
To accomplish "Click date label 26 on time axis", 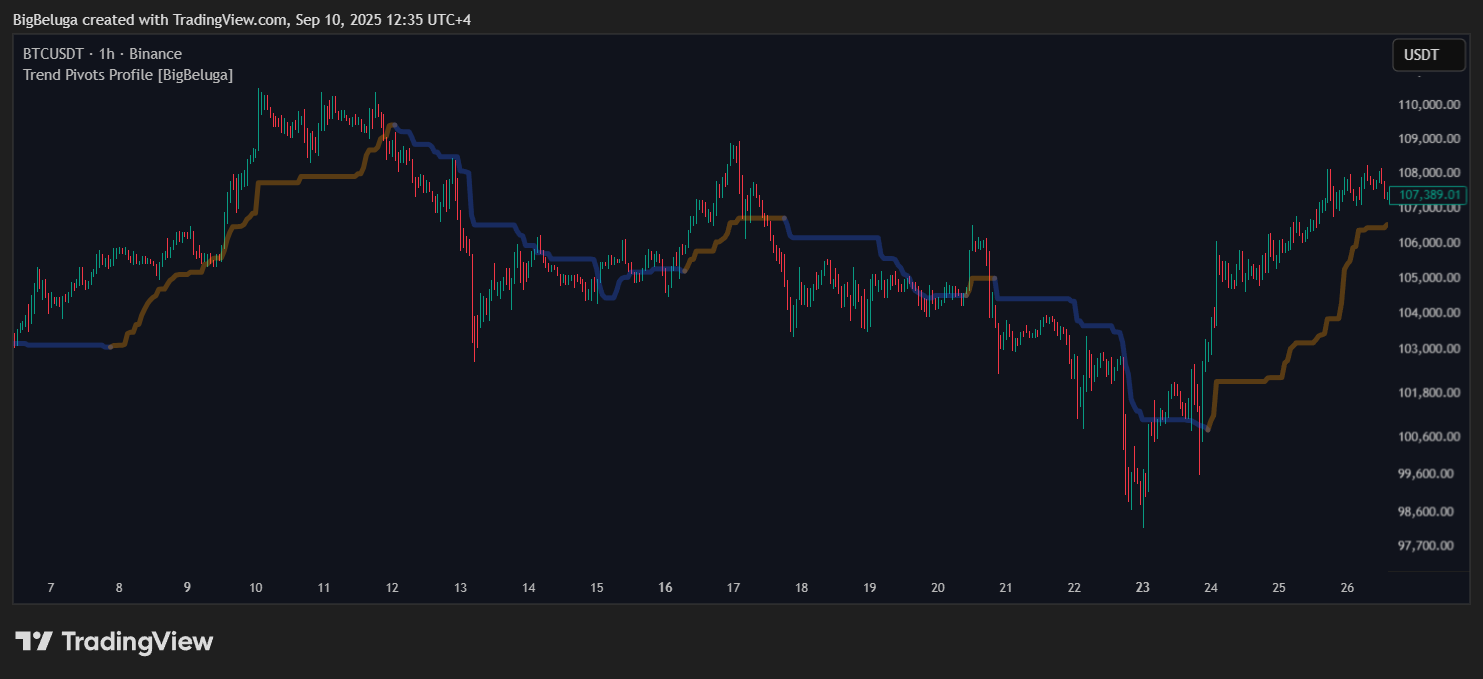I will tap(1346, 588).
